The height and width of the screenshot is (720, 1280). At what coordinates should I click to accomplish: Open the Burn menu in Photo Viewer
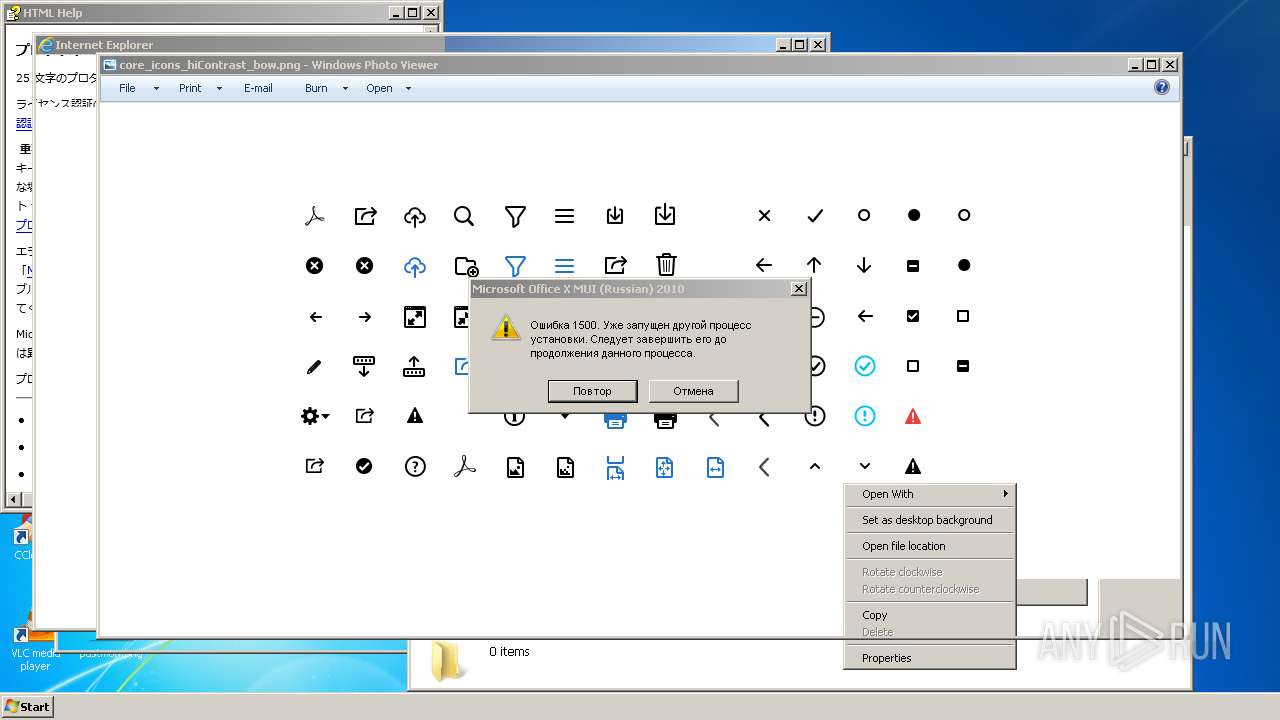coord(316,88)
